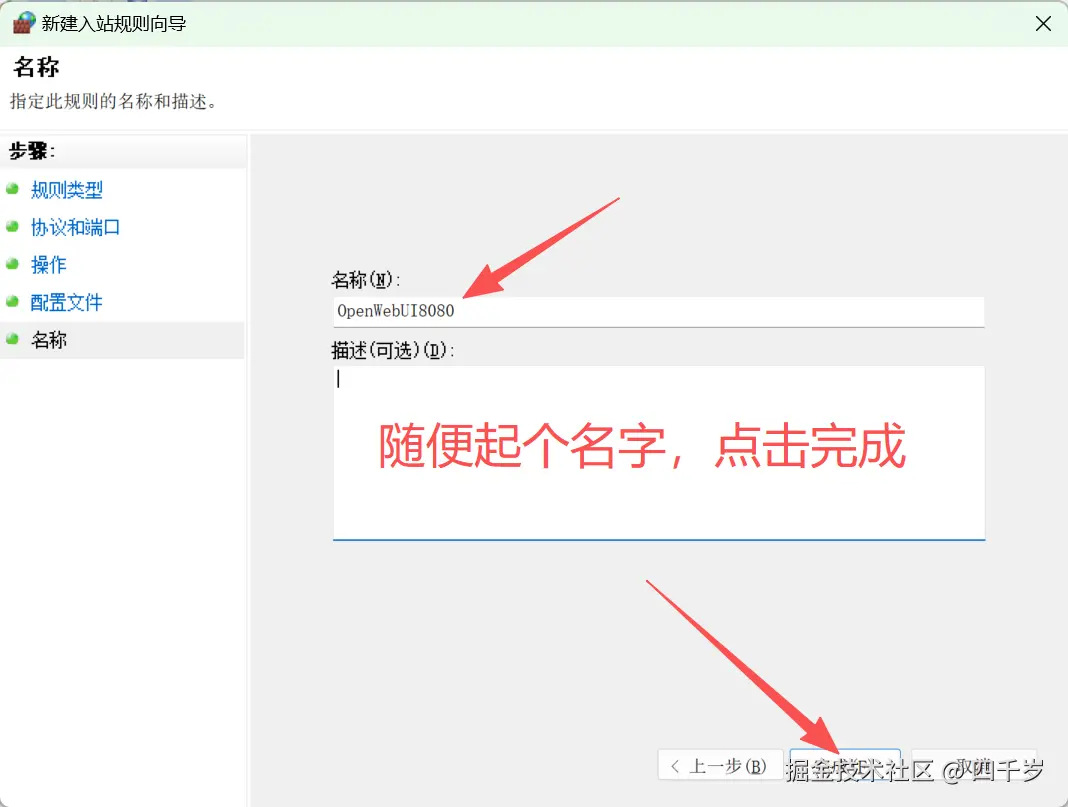Place cursor on the OpenWebUI8080 text
This screenshot has width=1068, height=807.
click(x=395, y=311)
